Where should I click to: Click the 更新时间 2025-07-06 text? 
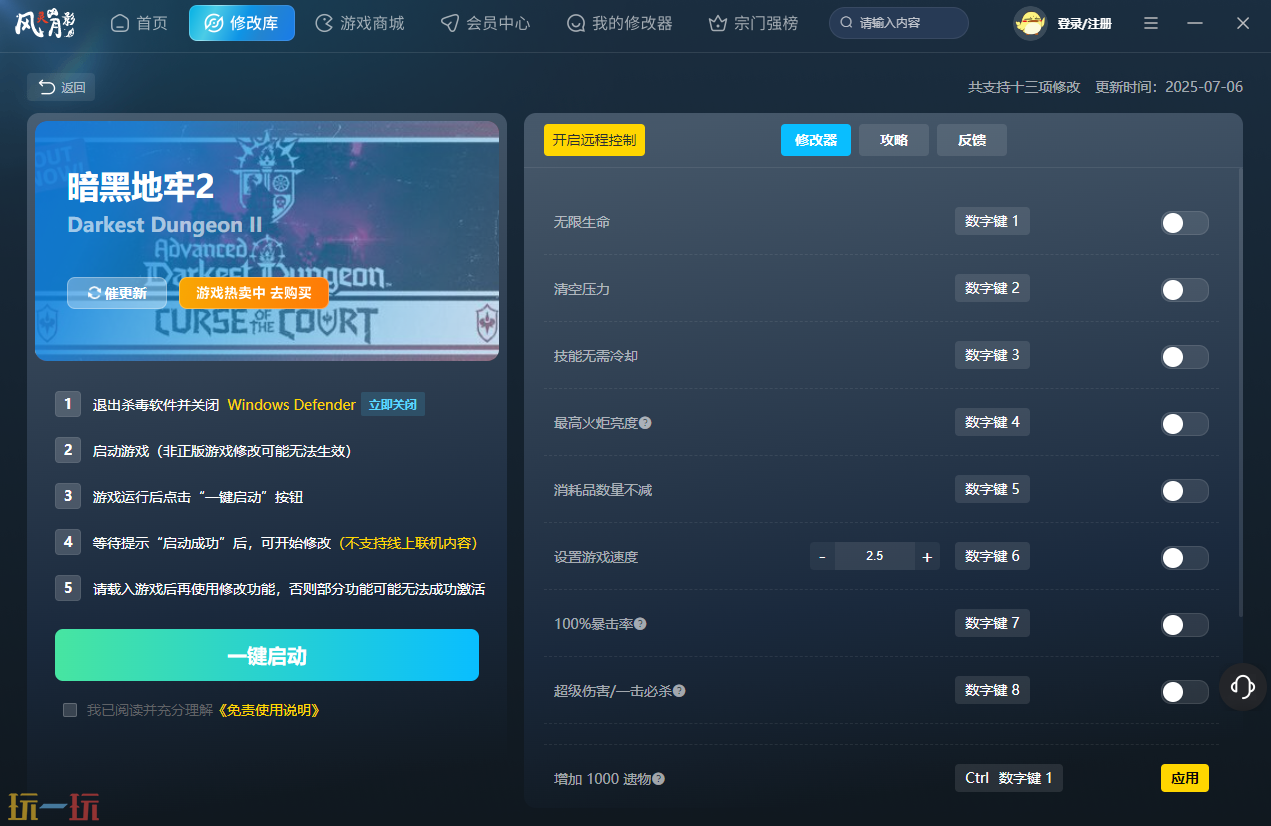tap(1169, 87)
